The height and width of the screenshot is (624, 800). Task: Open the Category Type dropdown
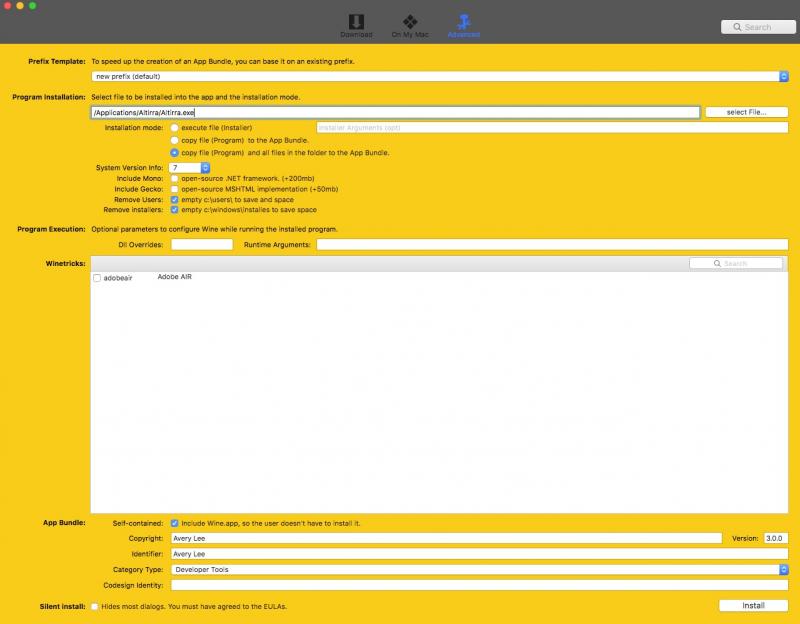(480, 569)
